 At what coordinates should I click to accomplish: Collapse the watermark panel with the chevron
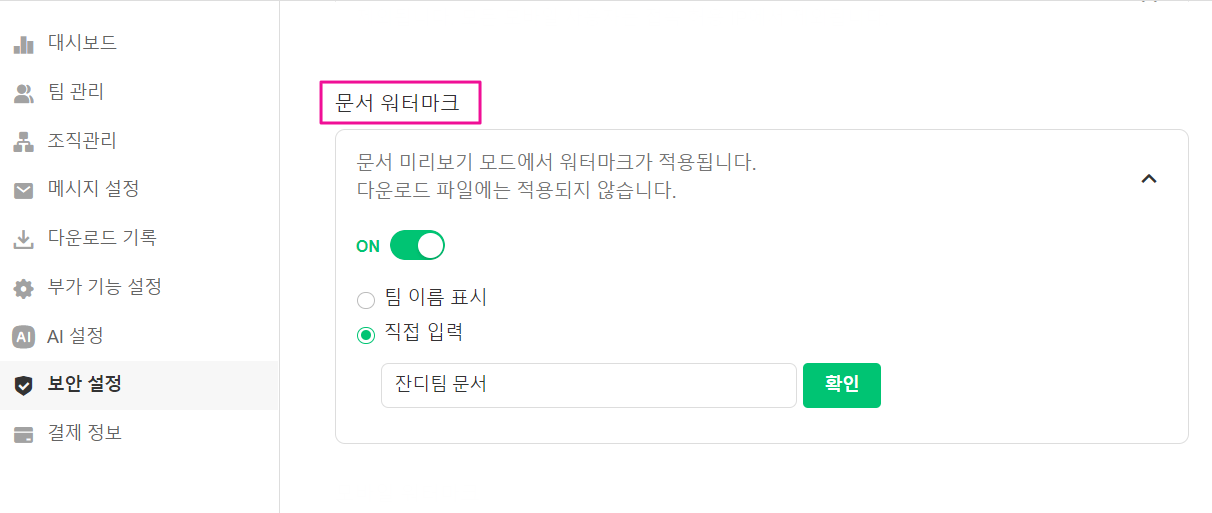click(1149, 179)
